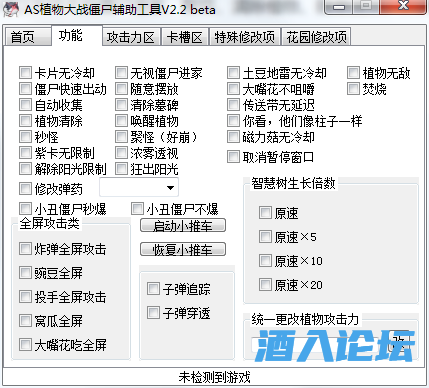Tick 解除阳光限制 checkbox
This screenshot has height=388, width=429.
[x=25, y=169]
